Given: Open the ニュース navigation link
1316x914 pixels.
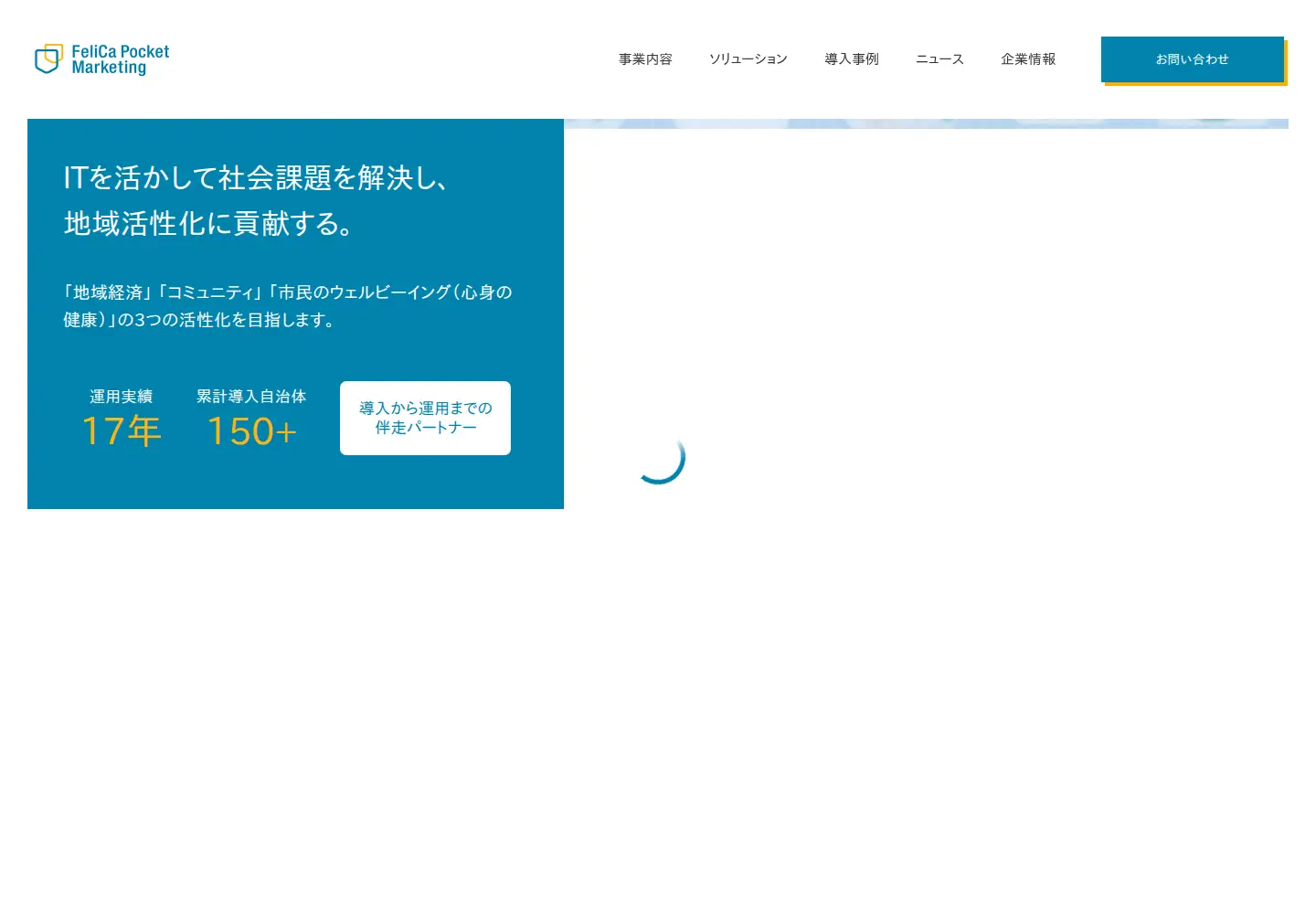Looking at the screenshot, I should 939,59.
